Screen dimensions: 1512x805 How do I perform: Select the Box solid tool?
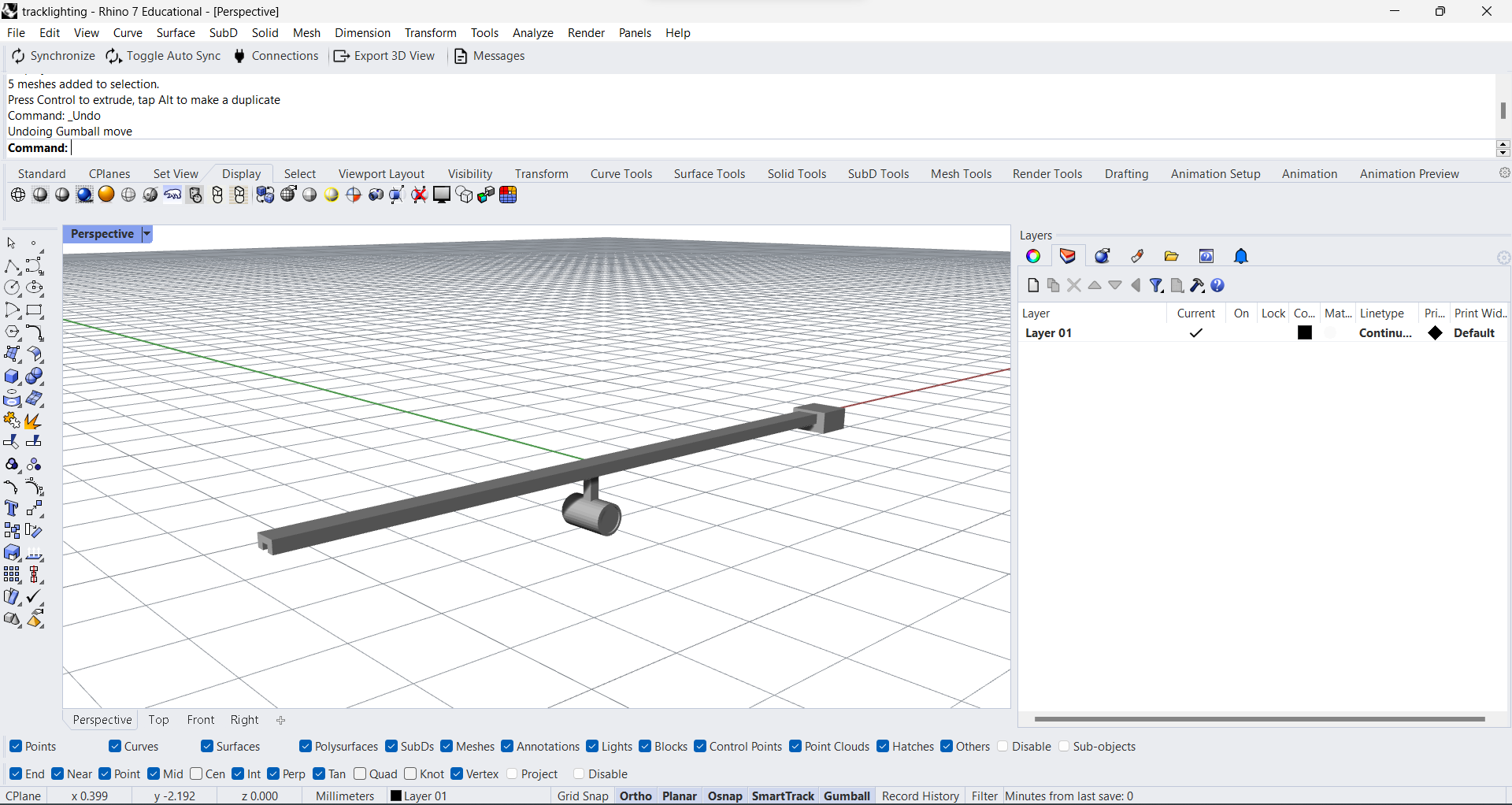coord(12,377)
